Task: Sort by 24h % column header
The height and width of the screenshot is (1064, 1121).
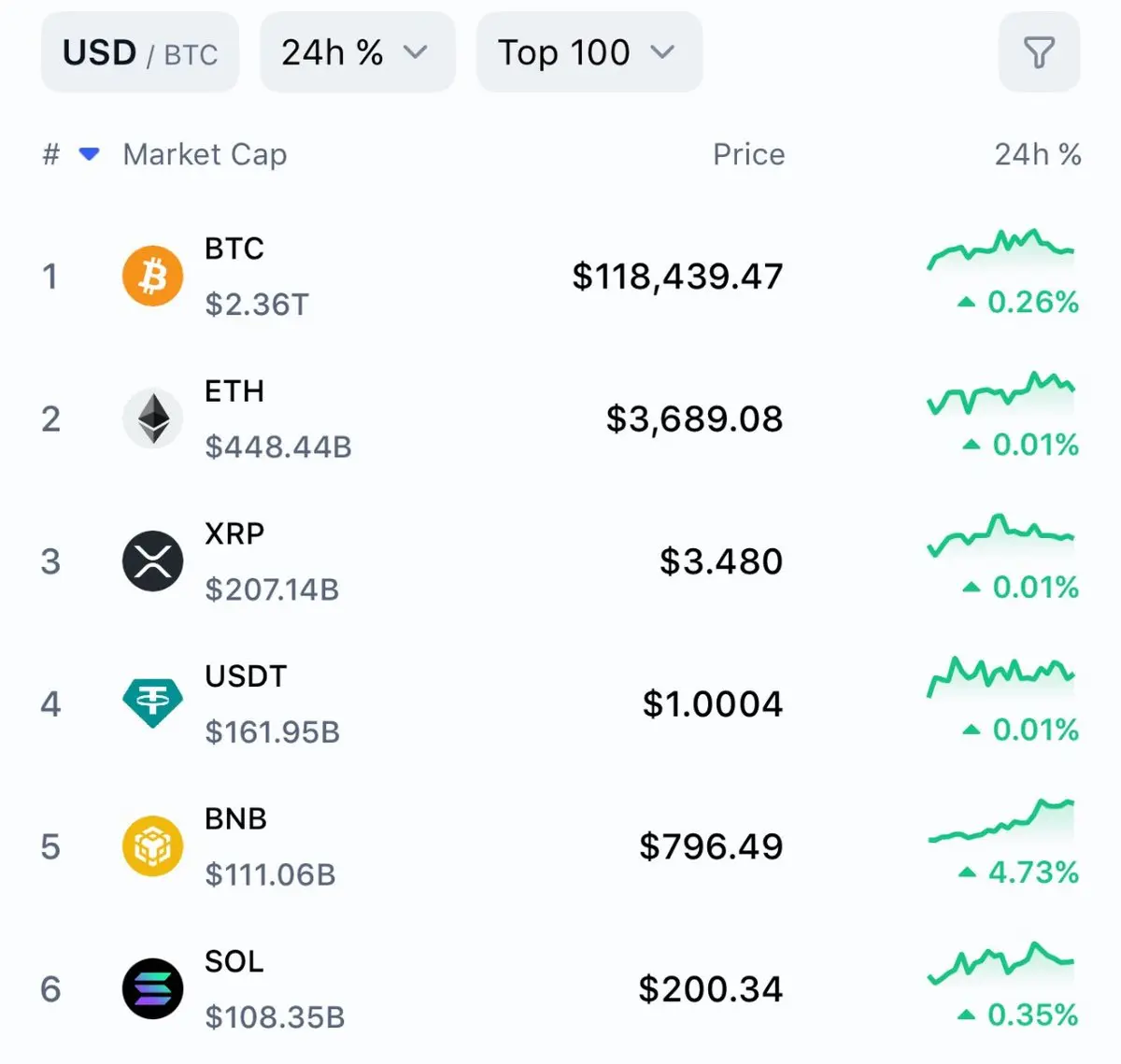Action: 1037,154
